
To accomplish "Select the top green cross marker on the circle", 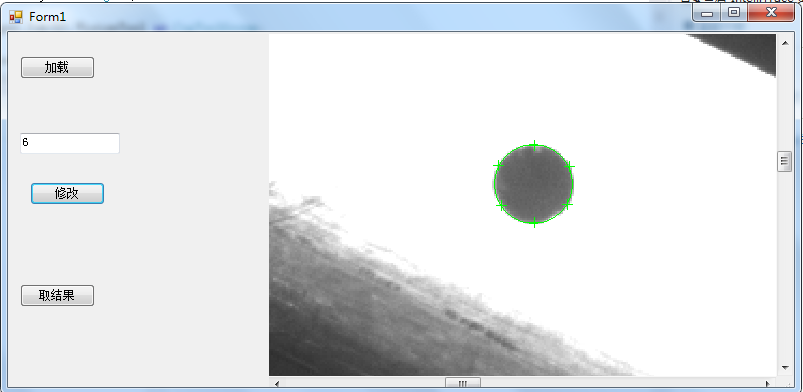I will coord(534,146).
